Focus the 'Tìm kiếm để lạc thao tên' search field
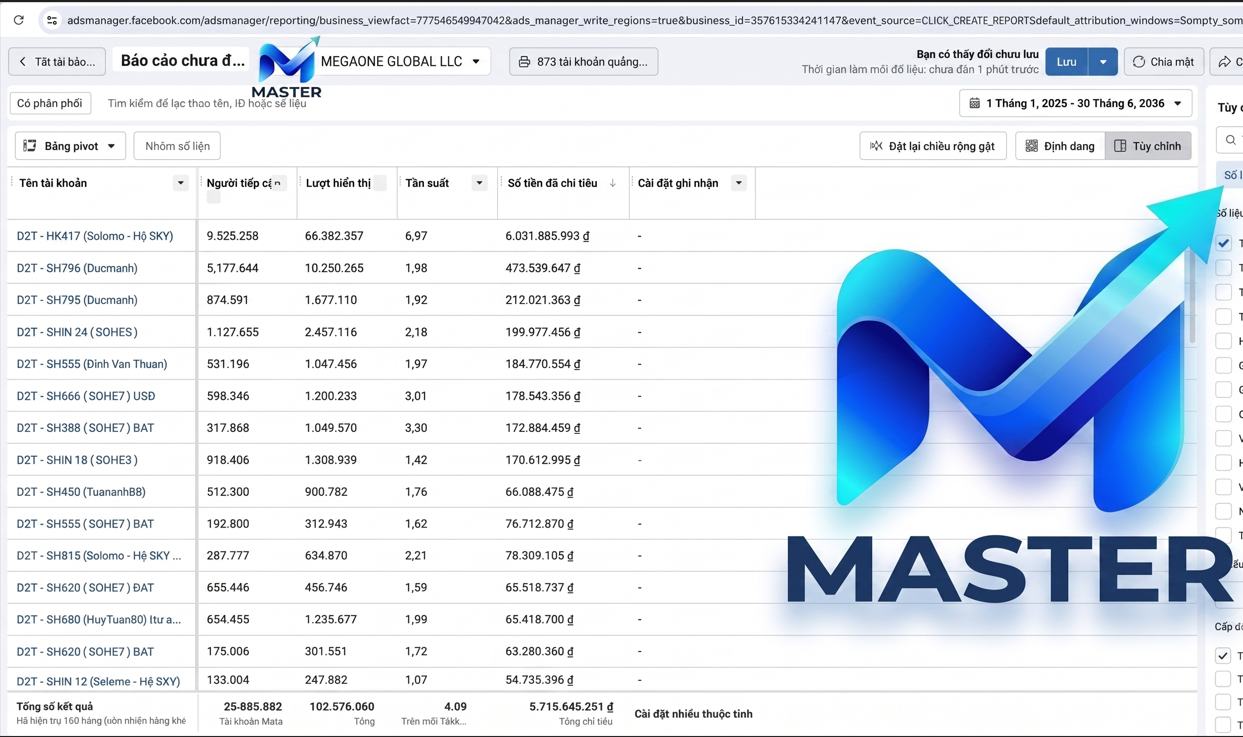This screenshot has height=737, width=1243. [x=207, y=103]
